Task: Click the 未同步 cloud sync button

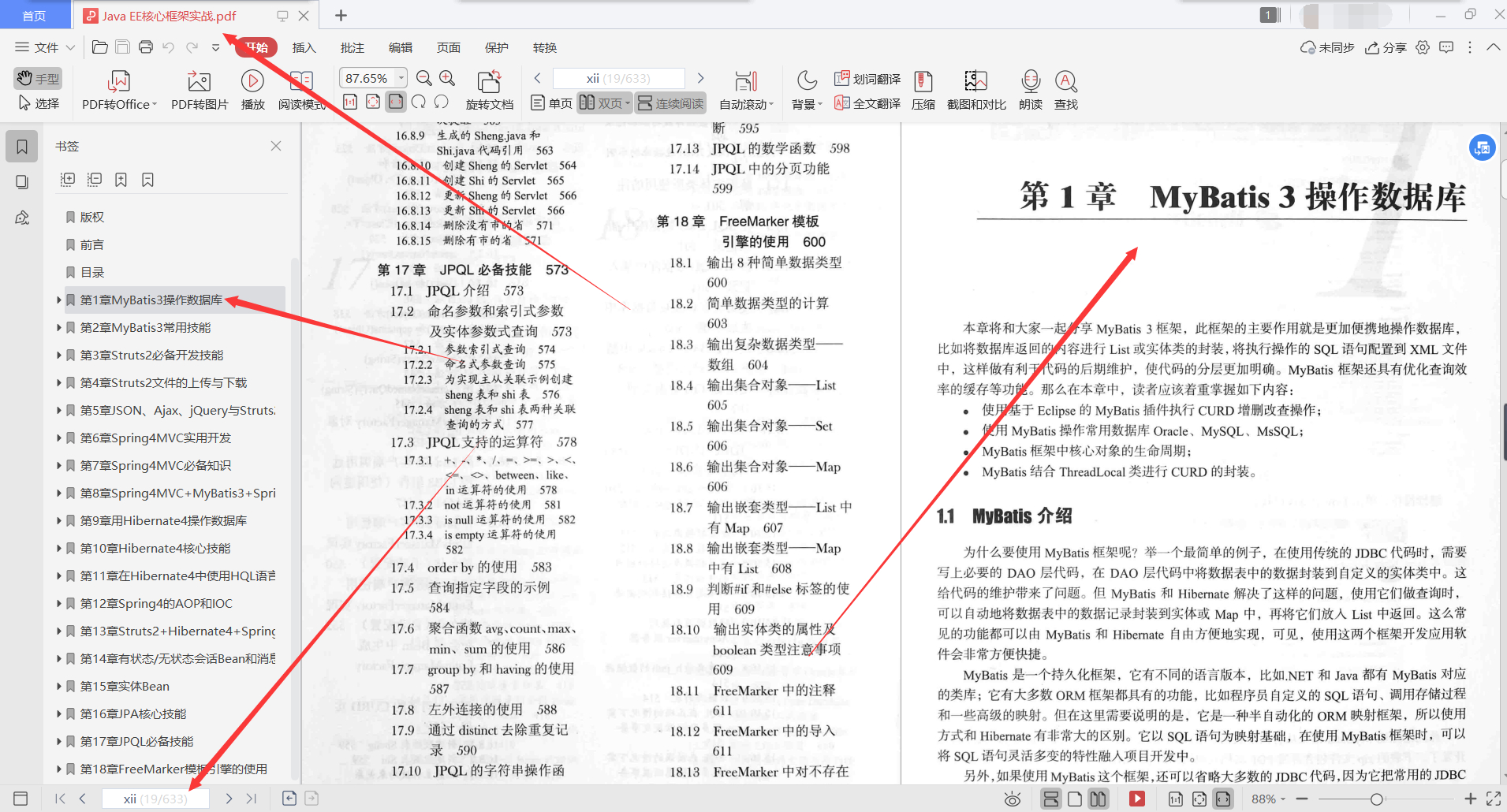Action: click(x=1327, y=47)
